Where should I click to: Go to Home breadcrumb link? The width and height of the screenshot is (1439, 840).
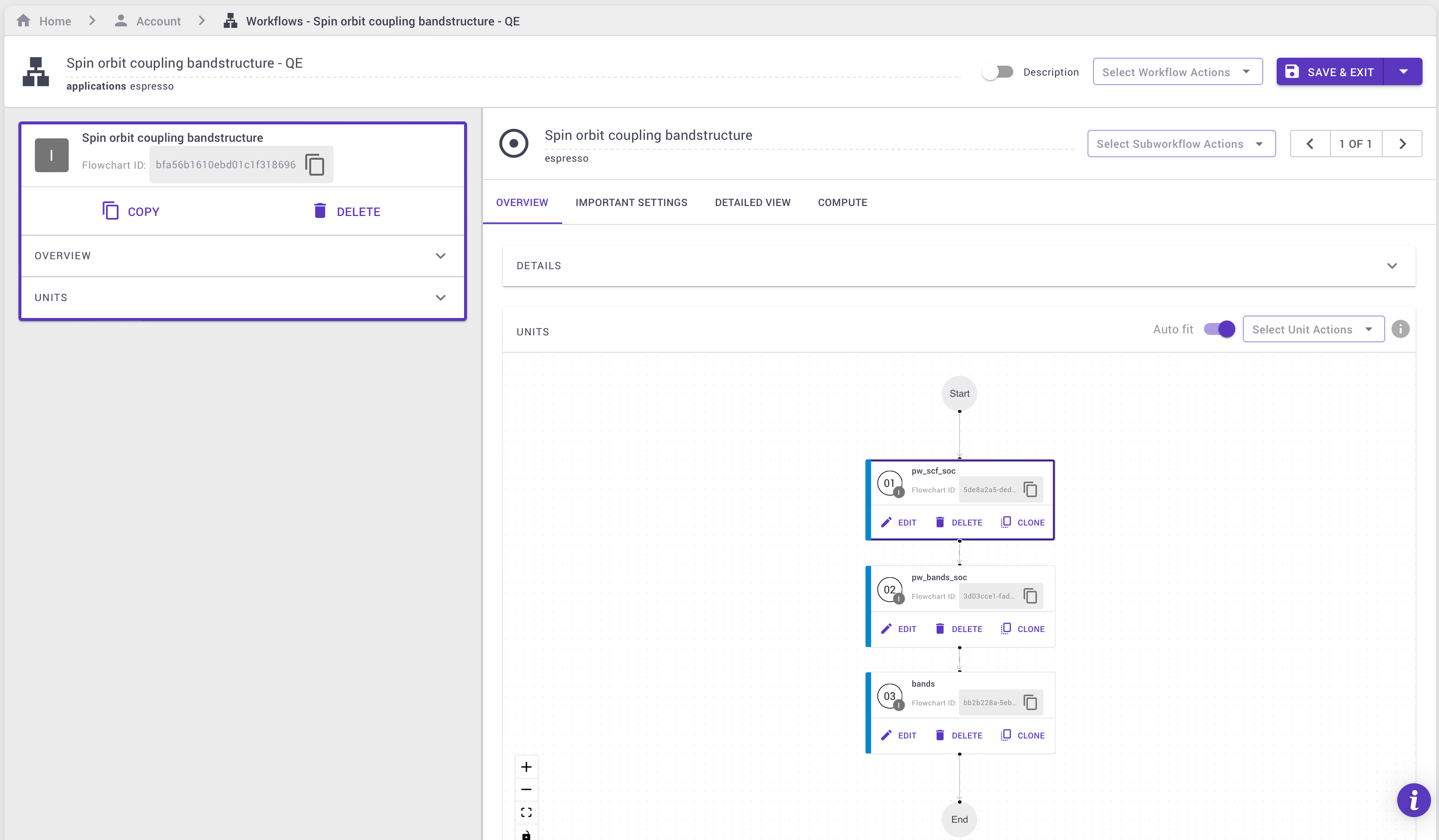click(55, 22)
